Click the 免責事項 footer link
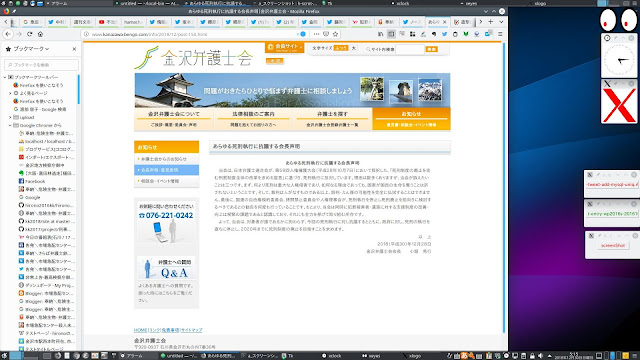Screen dimensions: 640x360 [170, 330]
